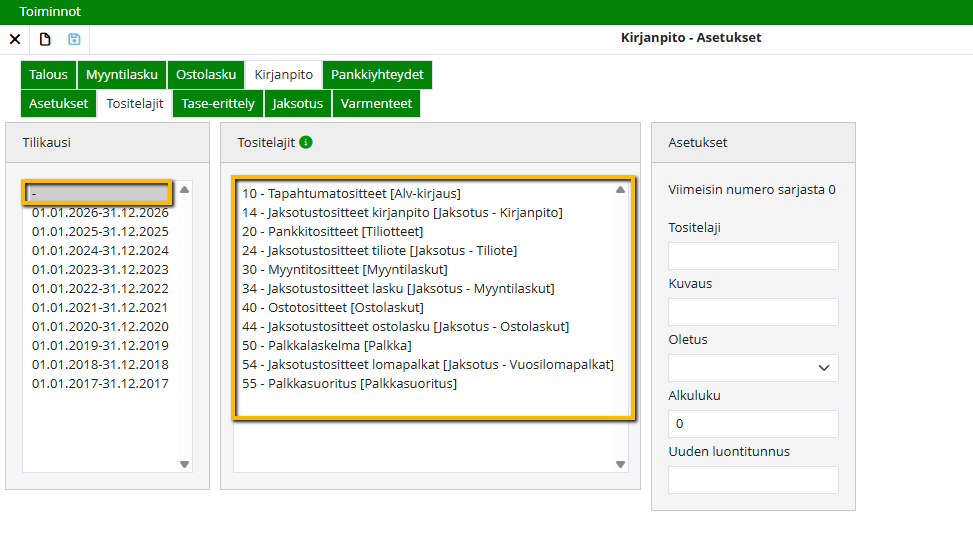Select 30 - Myyntitositteet voucher type

coord(344,270)
